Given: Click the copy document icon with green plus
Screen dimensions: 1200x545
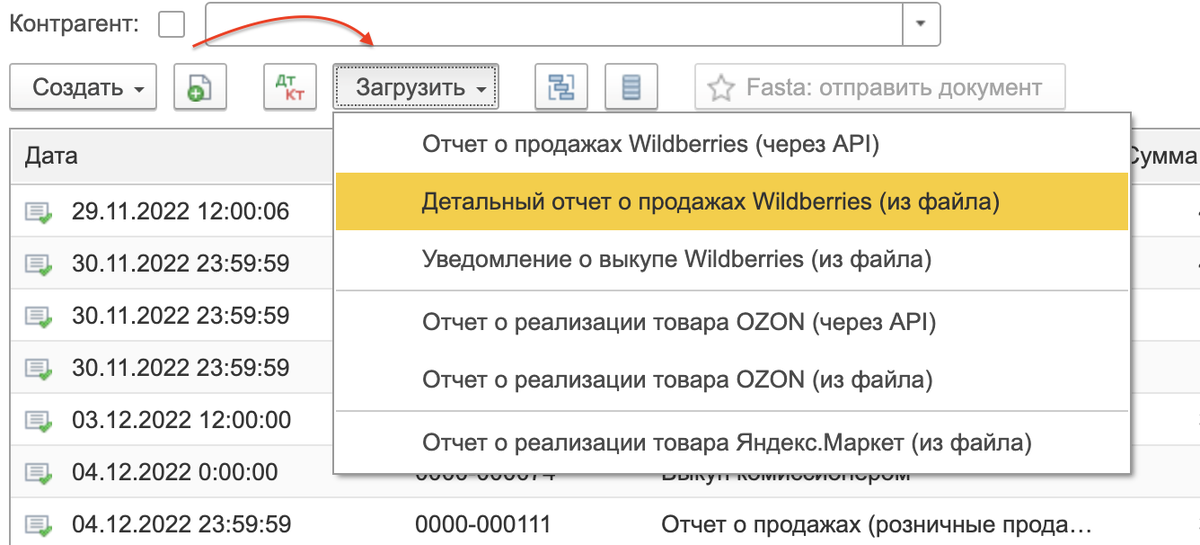Looking at the screenshot, I should click(201, 87).
